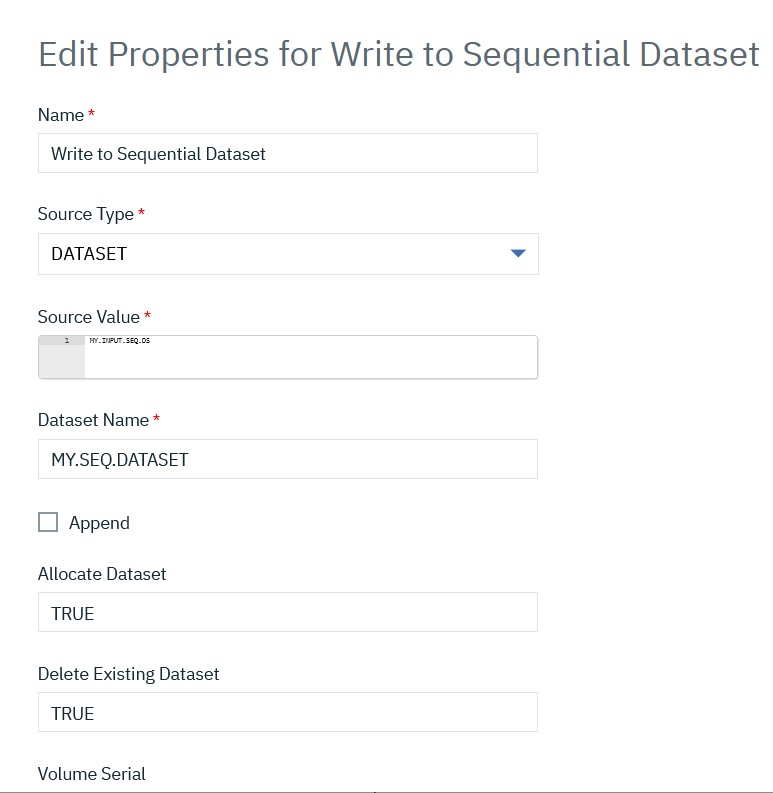
Task: Click the Append checkbox label text
Action: pos(99,523)
